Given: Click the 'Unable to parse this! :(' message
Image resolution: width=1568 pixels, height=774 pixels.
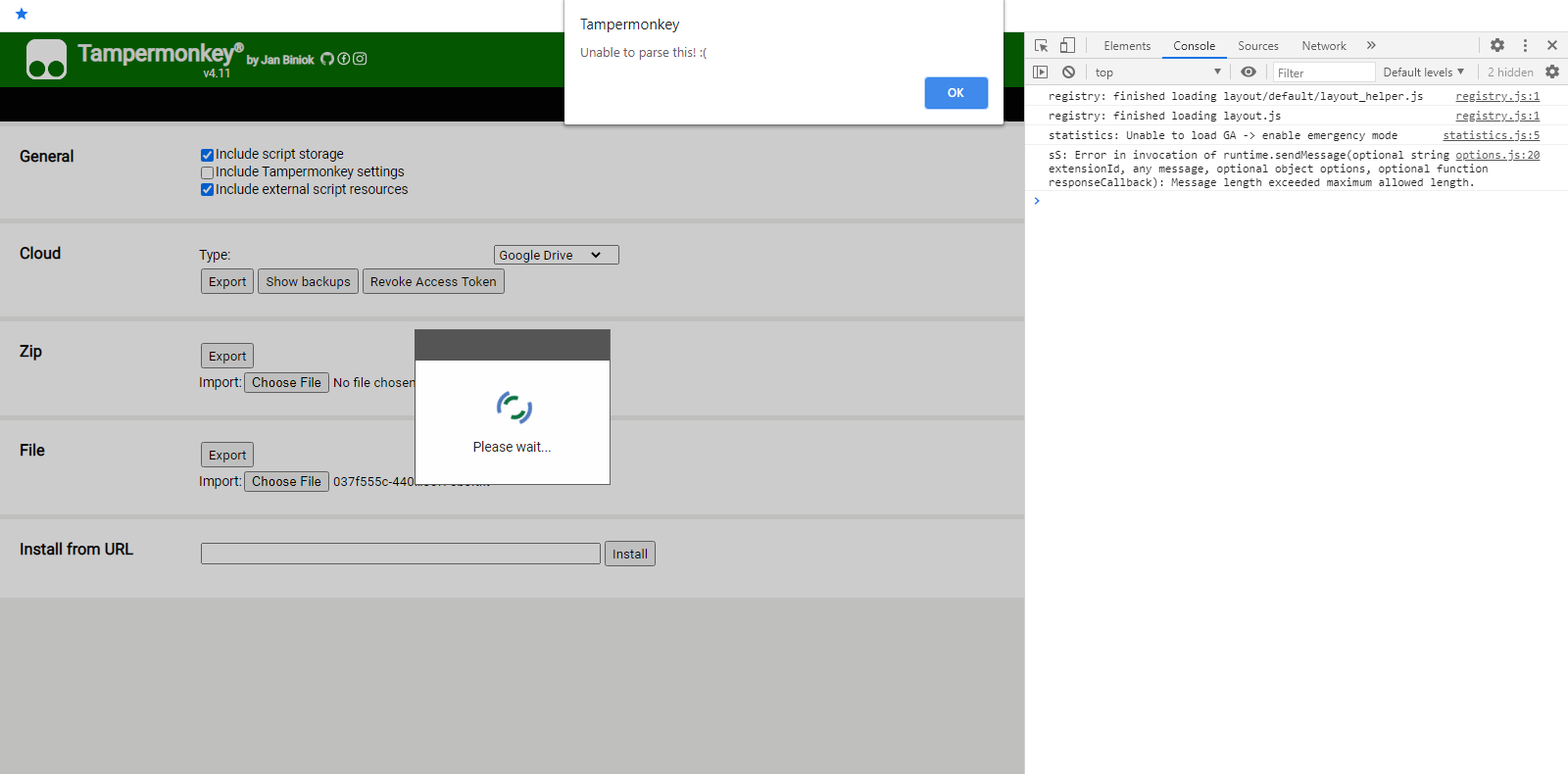Looking at the screenshot, I should point(643,53).
